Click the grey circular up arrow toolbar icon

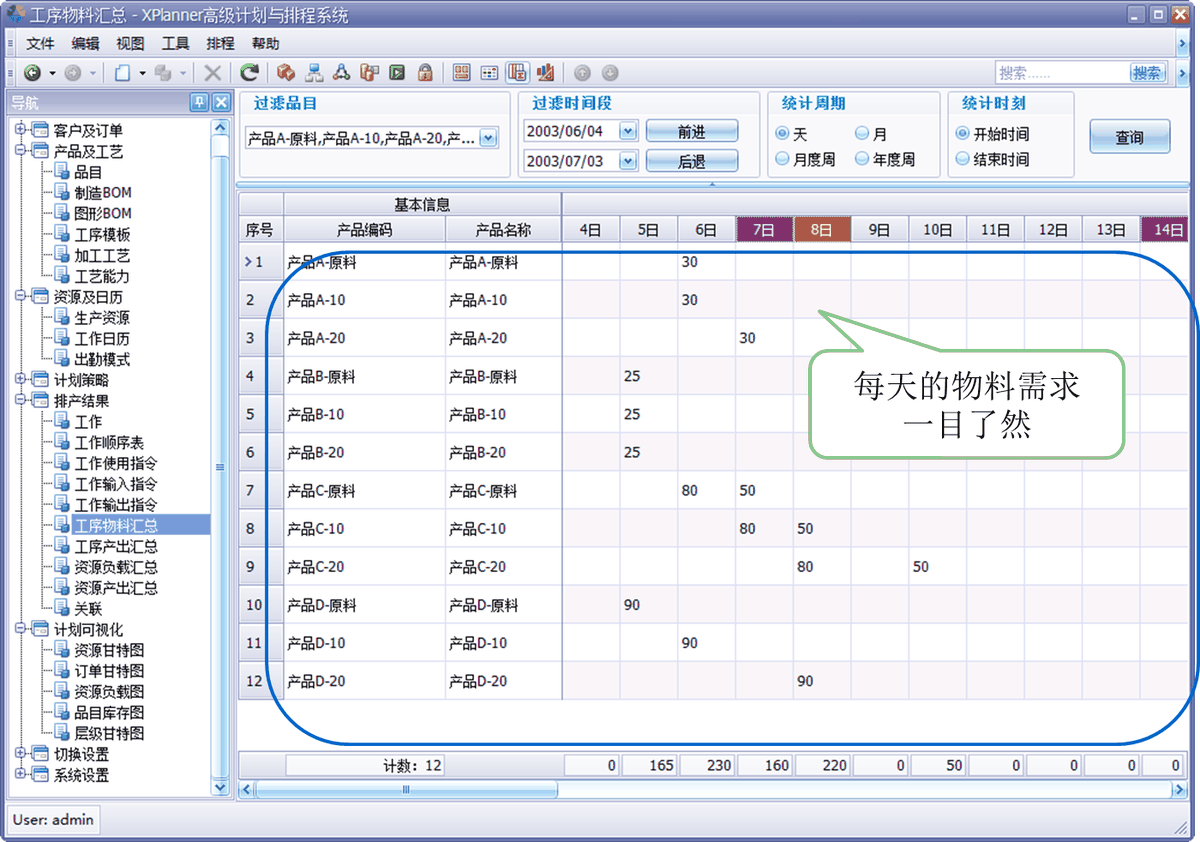click(582, 73)
